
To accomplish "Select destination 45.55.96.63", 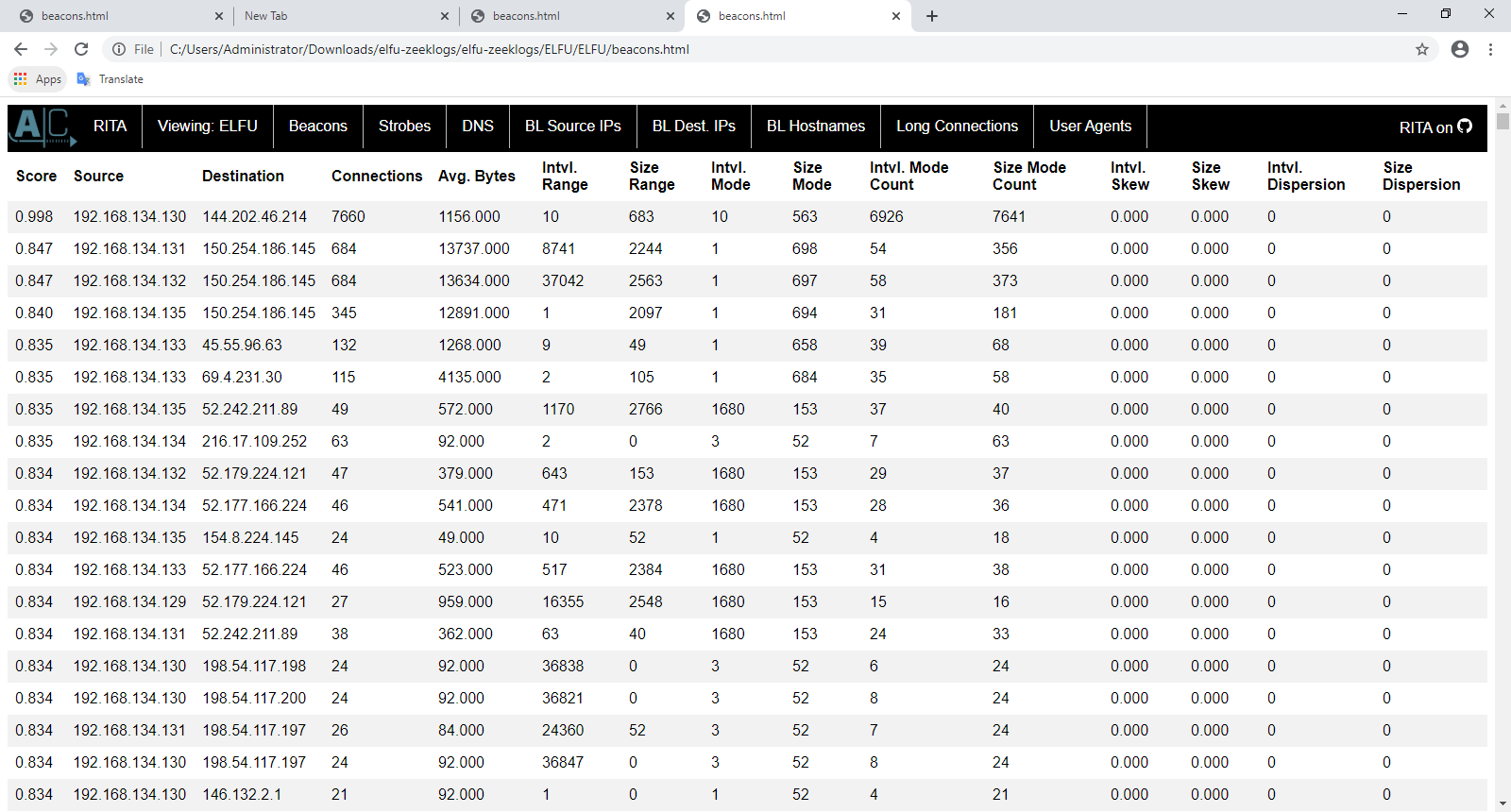I will point(242,346).
